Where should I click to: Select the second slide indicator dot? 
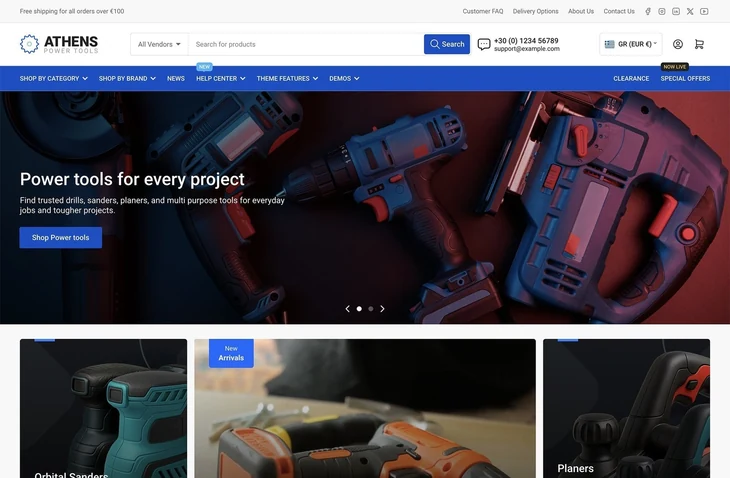tap(371, 309)
